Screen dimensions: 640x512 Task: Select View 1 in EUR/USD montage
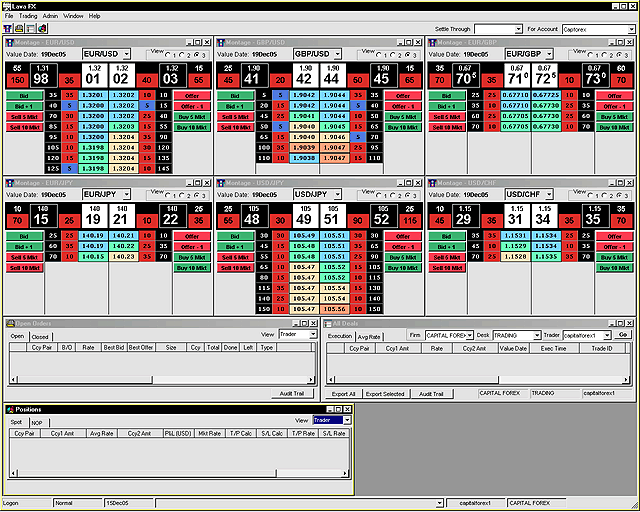[x=168, y=54]
